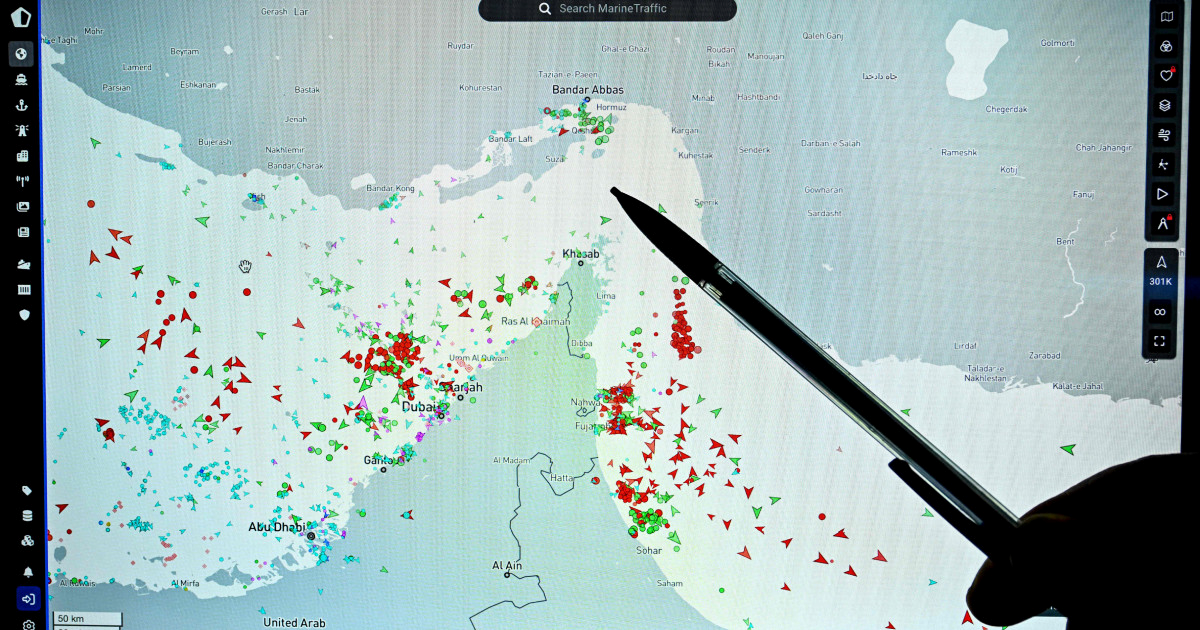Click the antenna stations icon

(21, 181)
